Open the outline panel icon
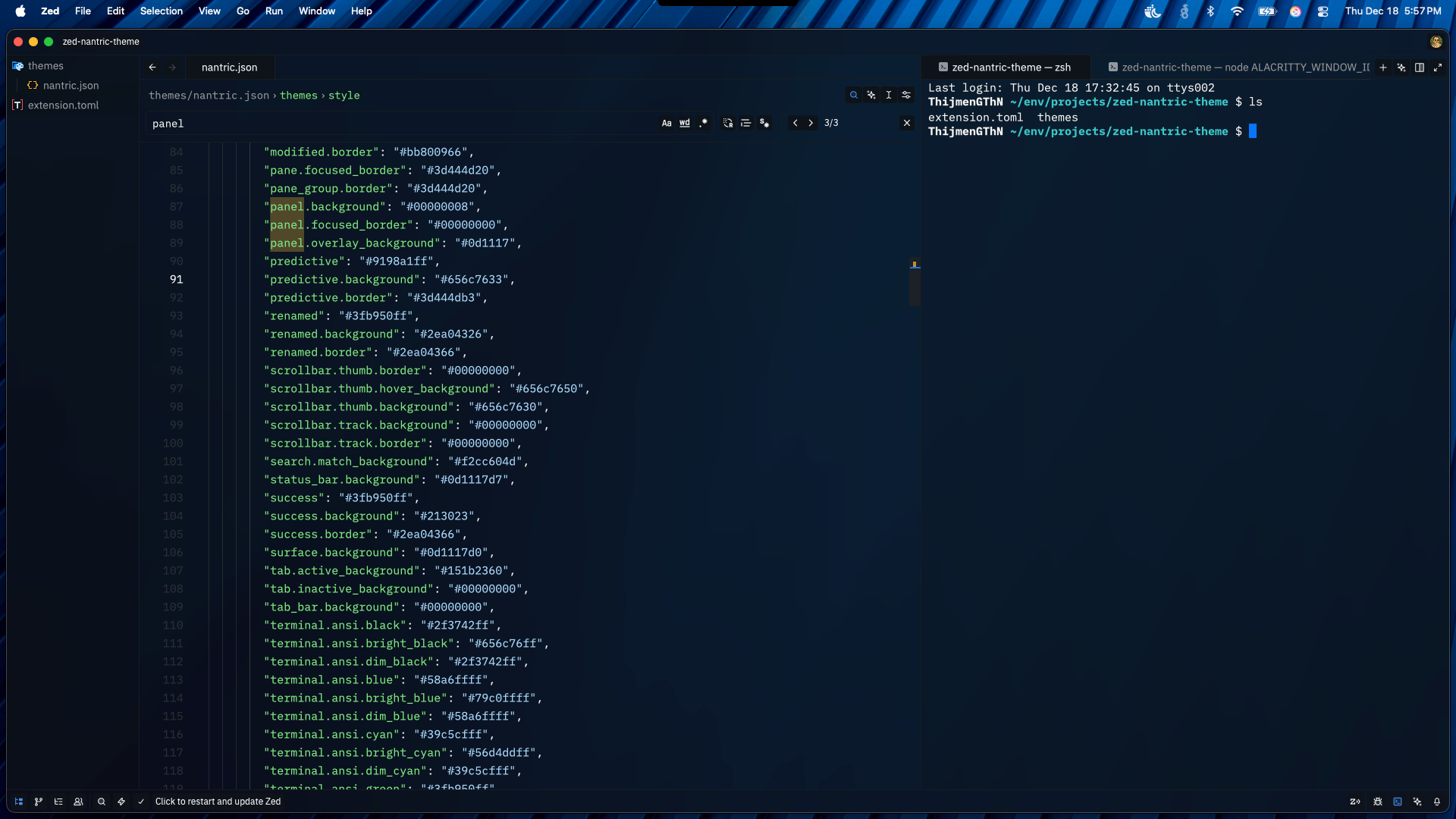Image resolution: width=1456 pixels, height=819 pixels. point(58,802)
